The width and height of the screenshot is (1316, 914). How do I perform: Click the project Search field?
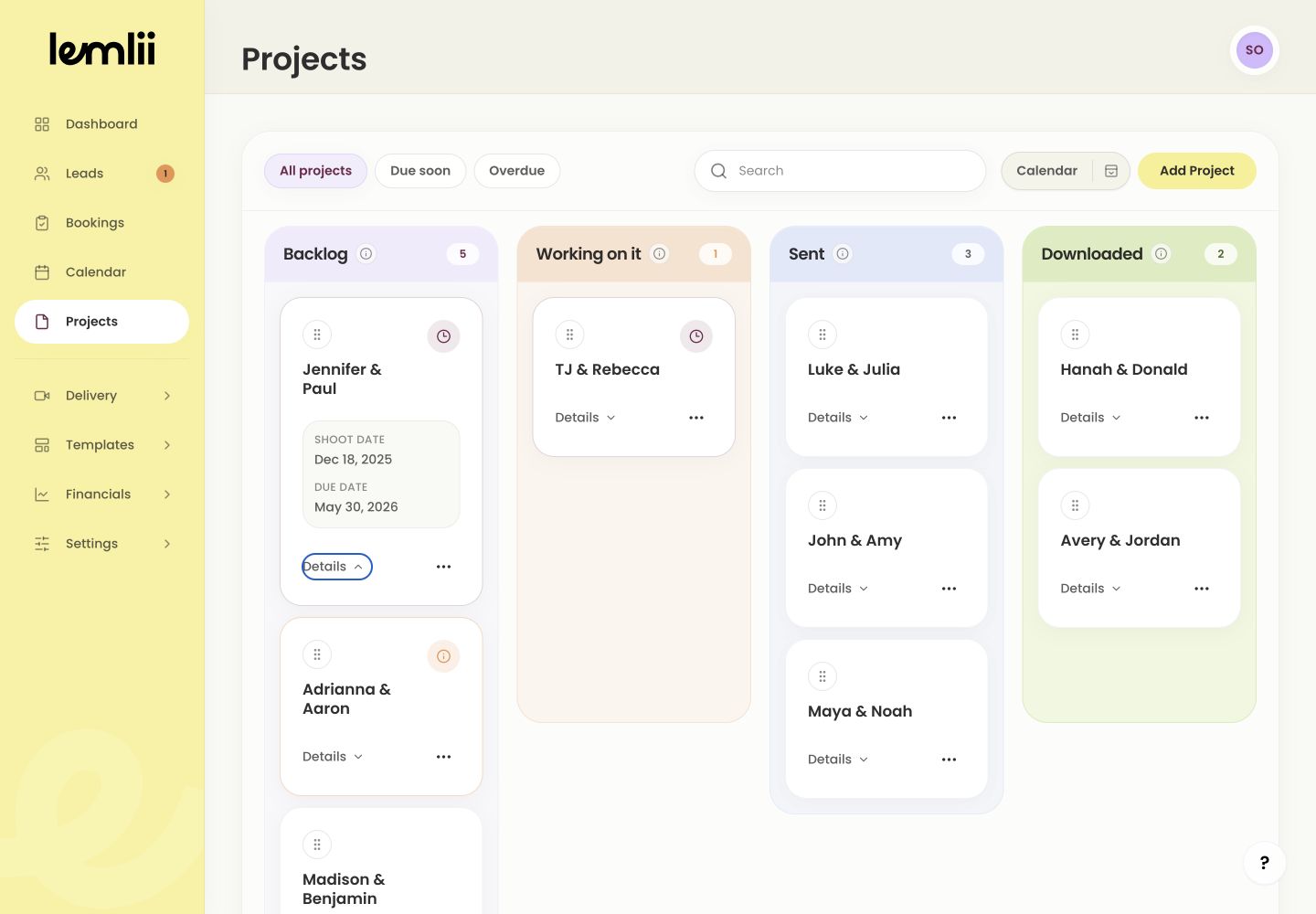point(840,171)
